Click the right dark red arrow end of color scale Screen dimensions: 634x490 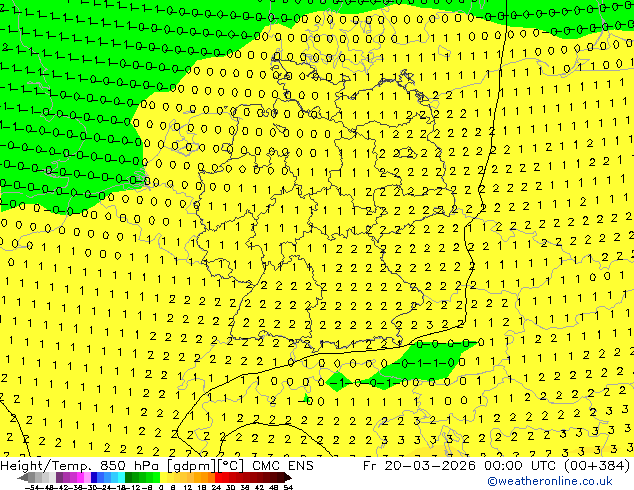[287, 477]
